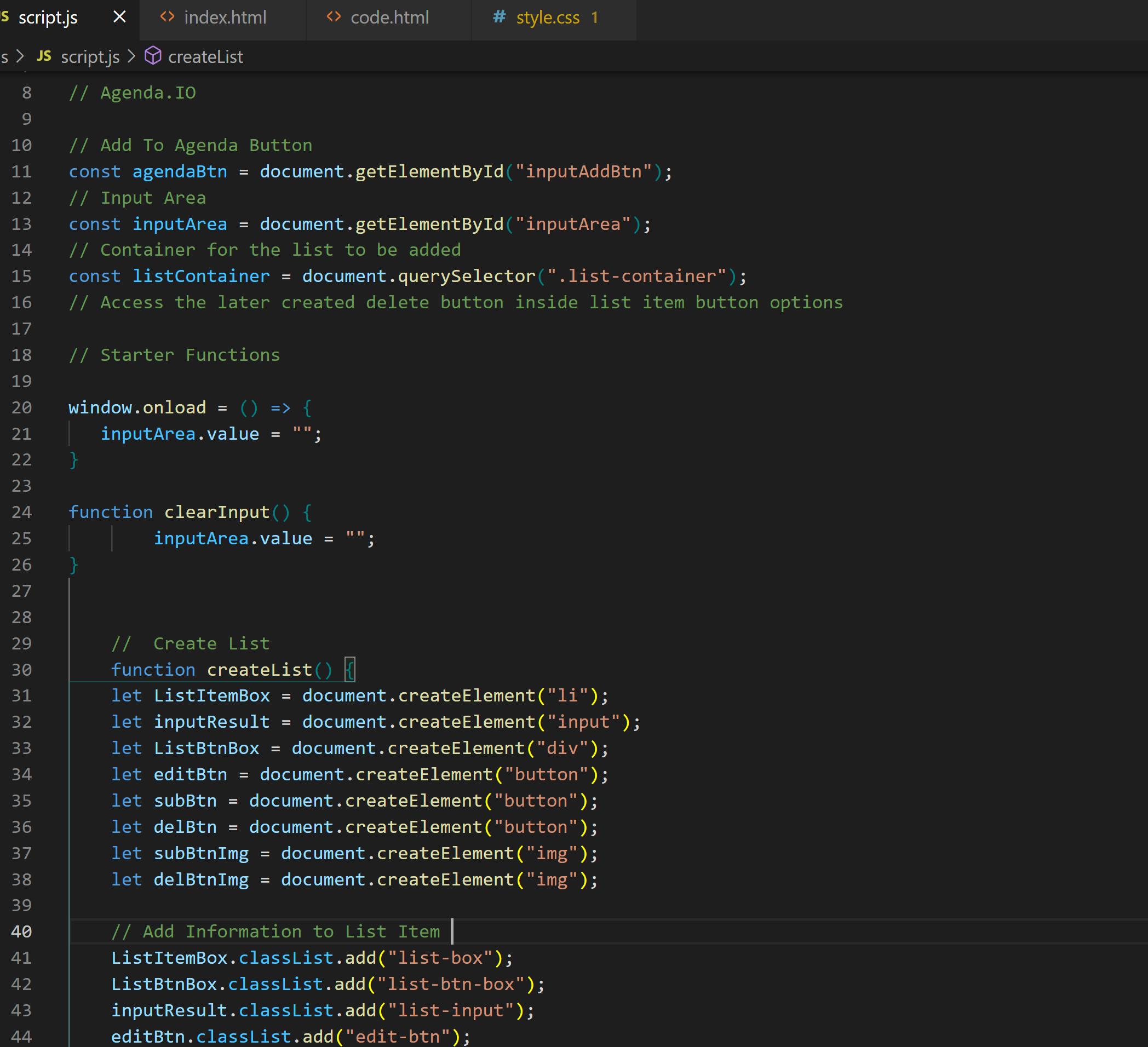Select the style.css tab
Viewport: 1148px width, 1047px height.
click(547, 18)
